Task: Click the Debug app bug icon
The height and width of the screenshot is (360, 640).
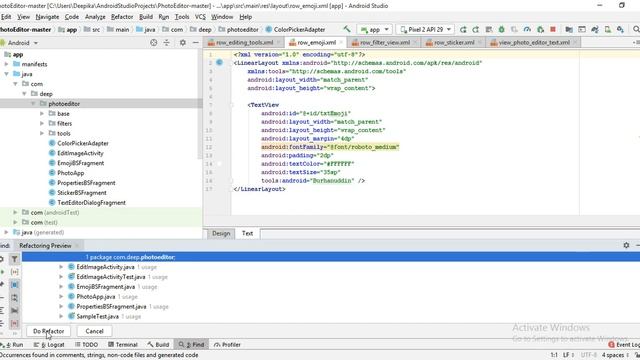Action: point(501,29)
